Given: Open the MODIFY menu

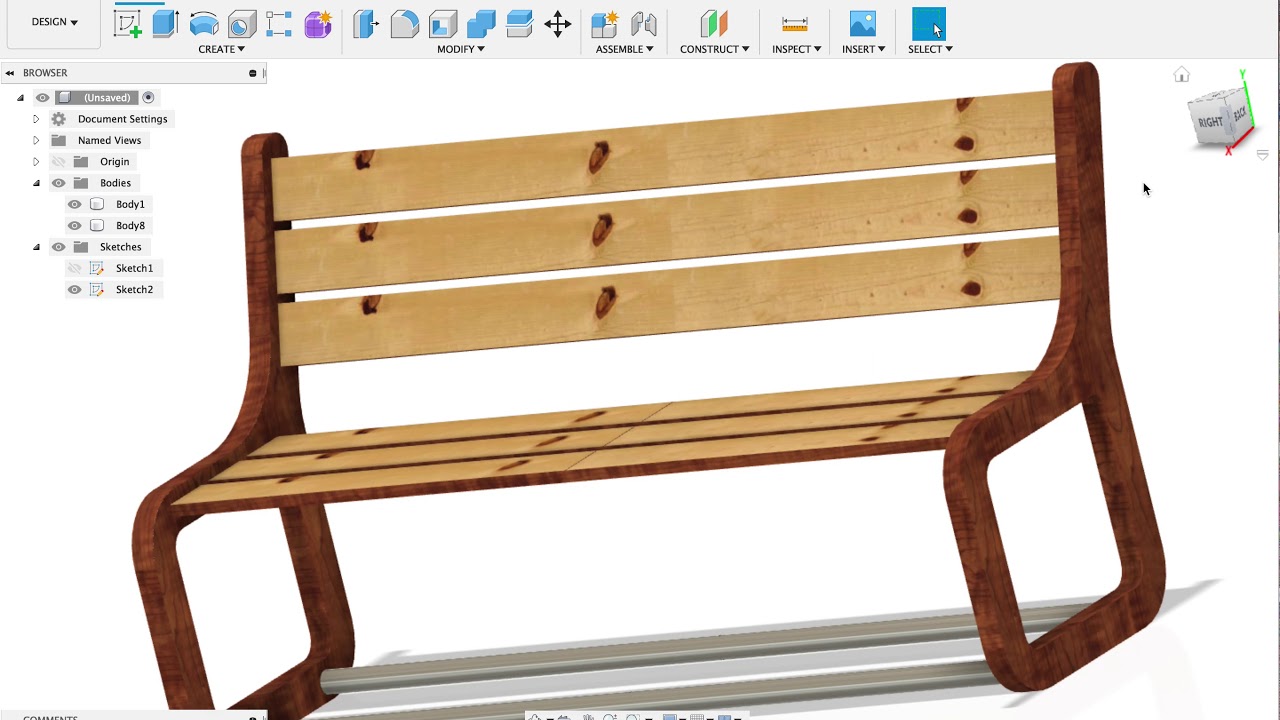Looking at the screenshot, I should coord(461,49).
